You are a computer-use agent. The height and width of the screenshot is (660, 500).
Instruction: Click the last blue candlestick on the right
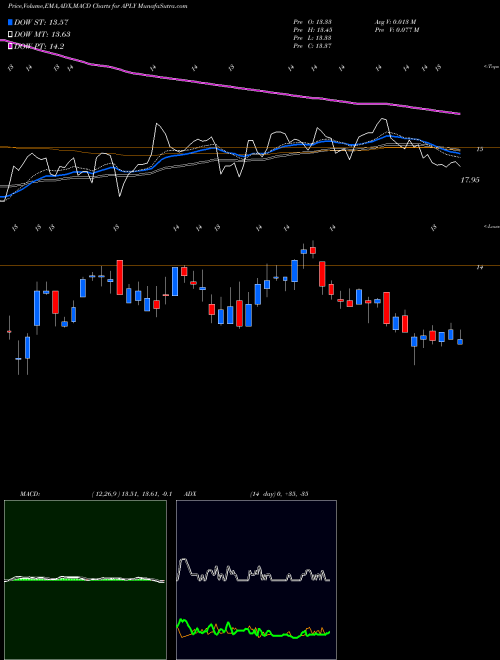(460, 342)
